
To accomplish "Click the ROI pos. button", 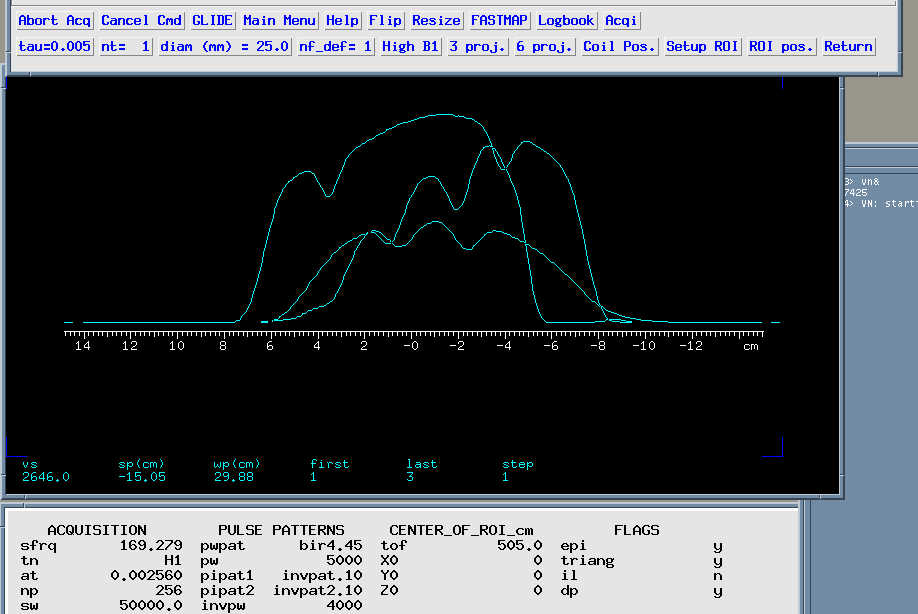I will point(781,46).
